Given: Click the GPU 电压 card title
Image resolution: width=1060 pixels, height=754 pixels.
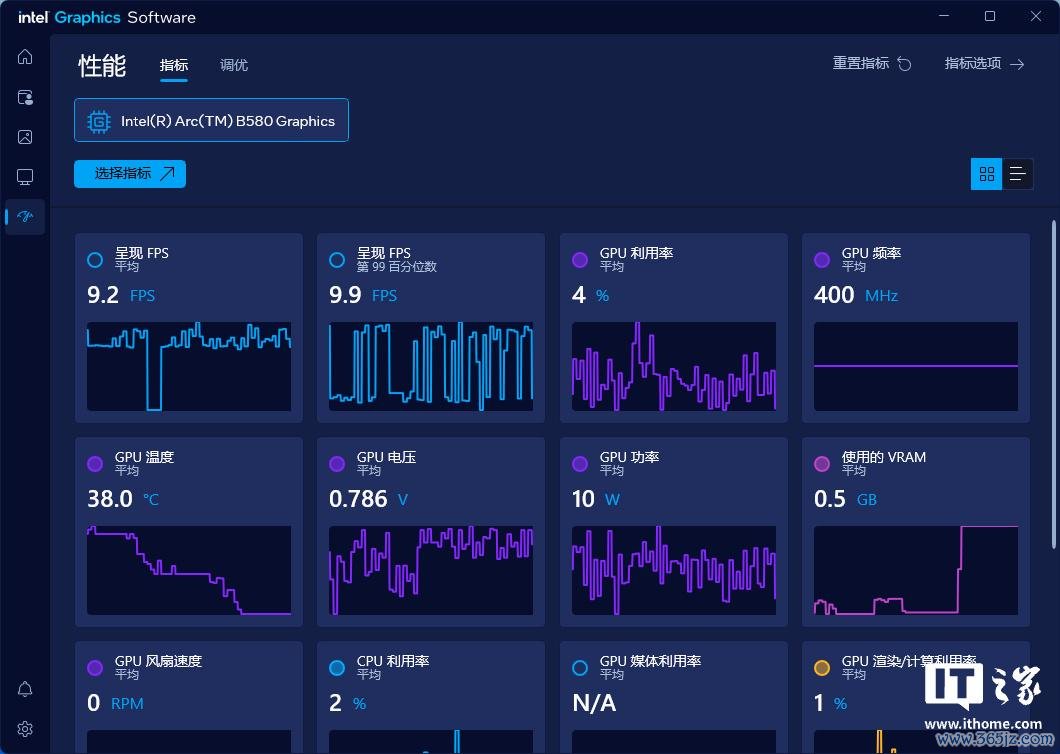Looking at the screenshot, I should 386,457.
